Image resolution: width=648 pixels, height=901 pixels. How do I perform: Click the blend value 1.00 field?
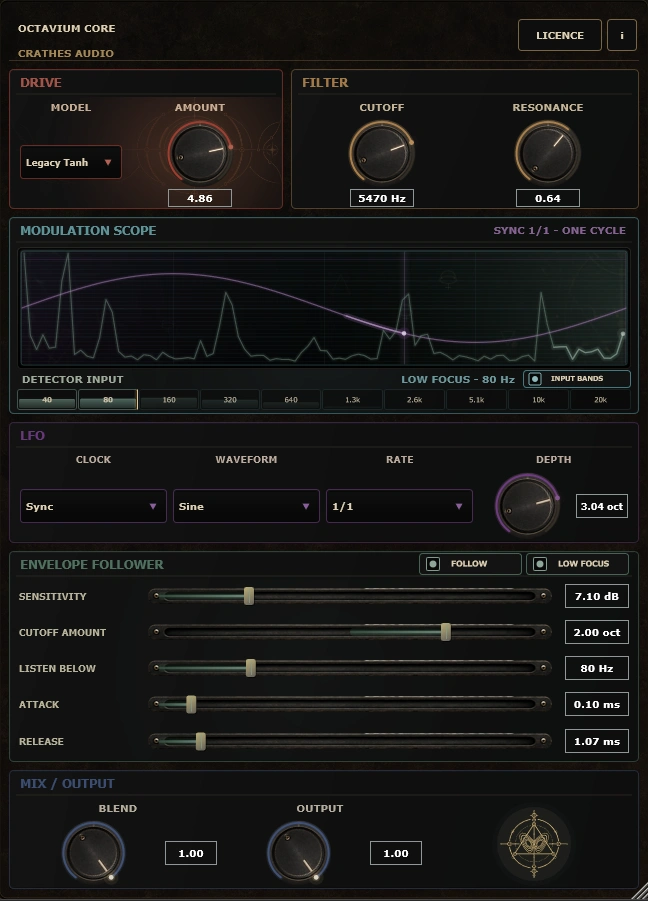(191, 853)
